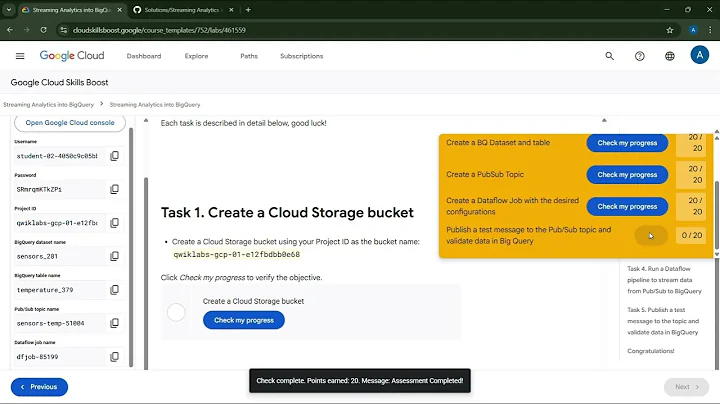
Task: Check progress for Create a BQ Dataset and table
Action: (627, 143)
